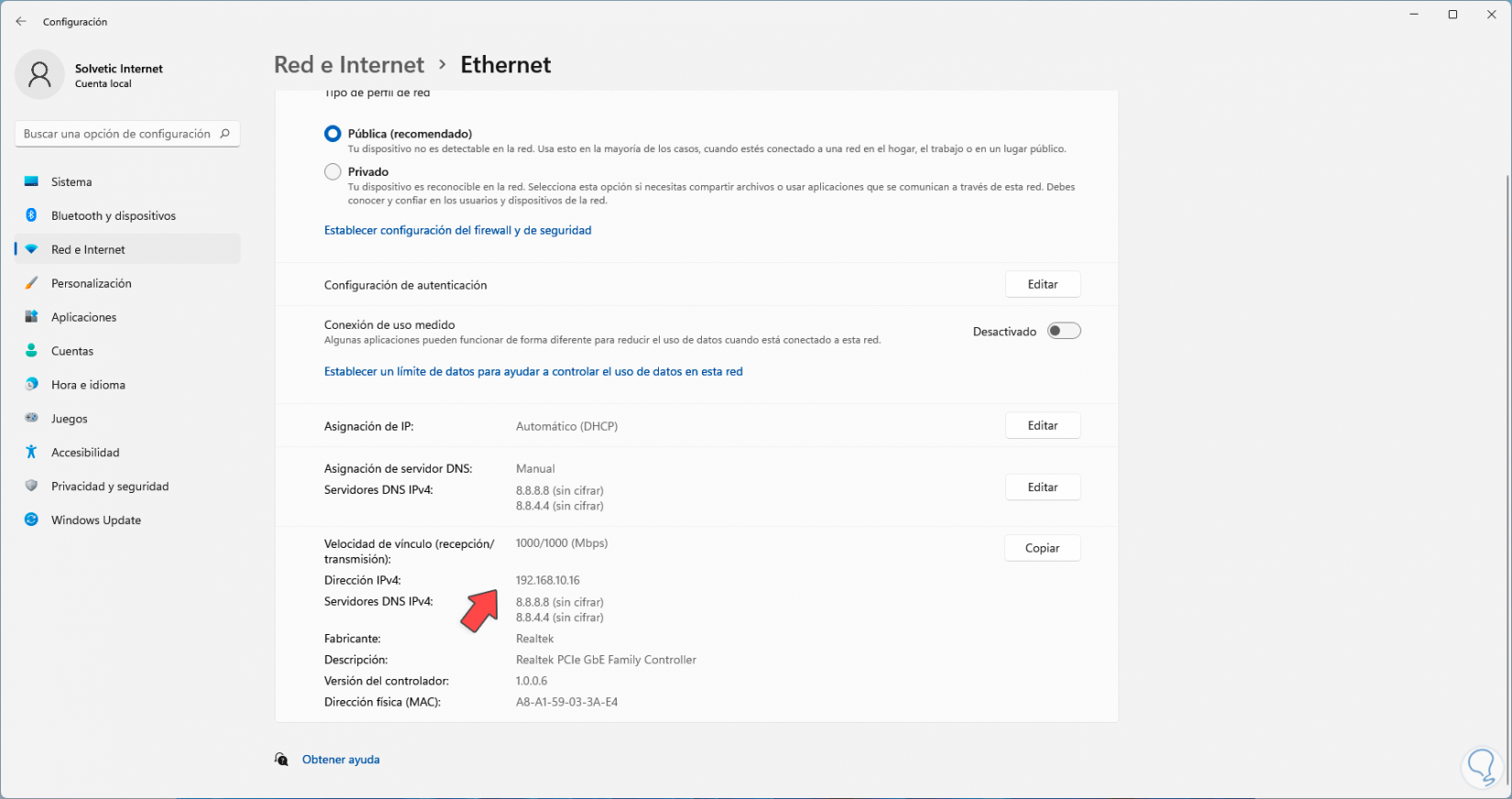Open Bluetooth y dispositivos icon
1512x799 pixels.
pyautogui.click(x=31, y=215)
